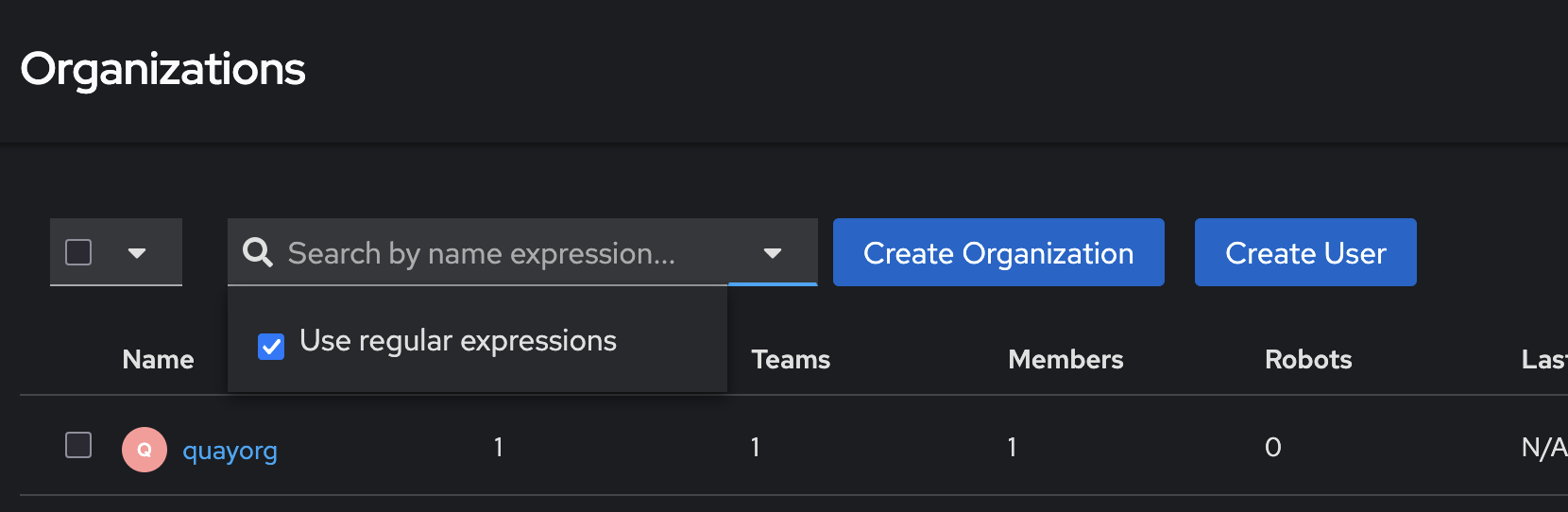Click the Members column header

pos(1065,360)
